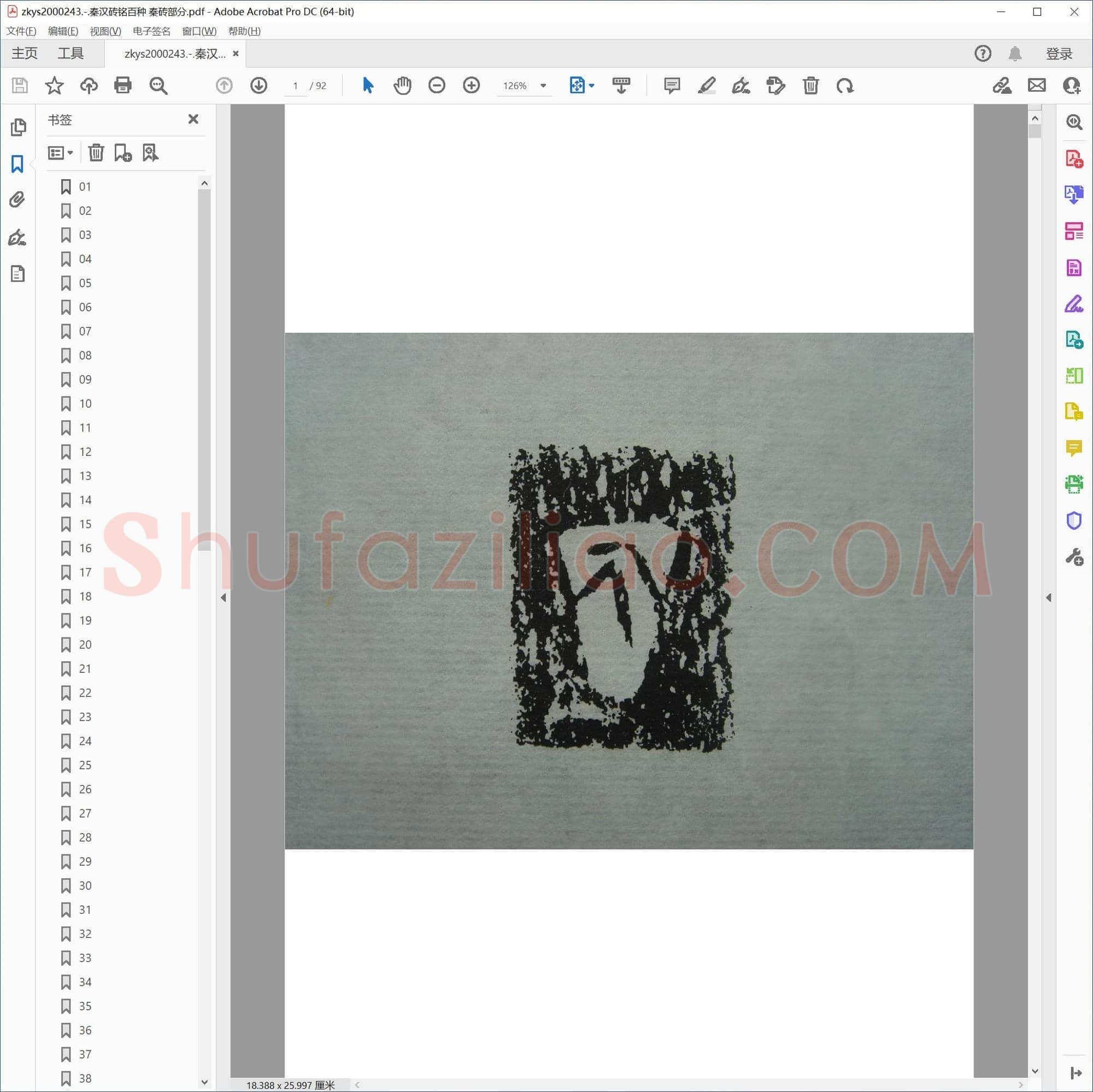Send file by email icon
This screenshot has height=1092, width=1093.
point(1036,85)
